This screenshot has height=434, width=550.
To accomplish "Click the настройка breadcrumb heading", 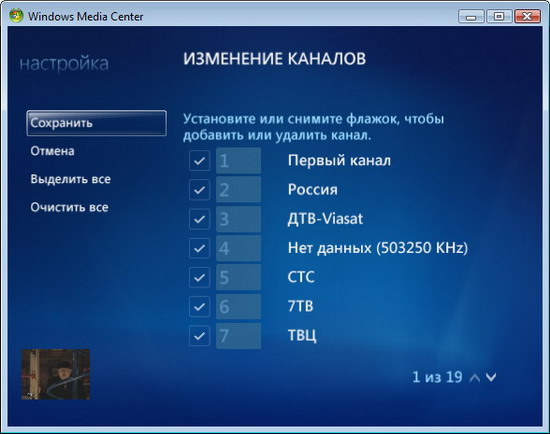I will pos(64,64).
